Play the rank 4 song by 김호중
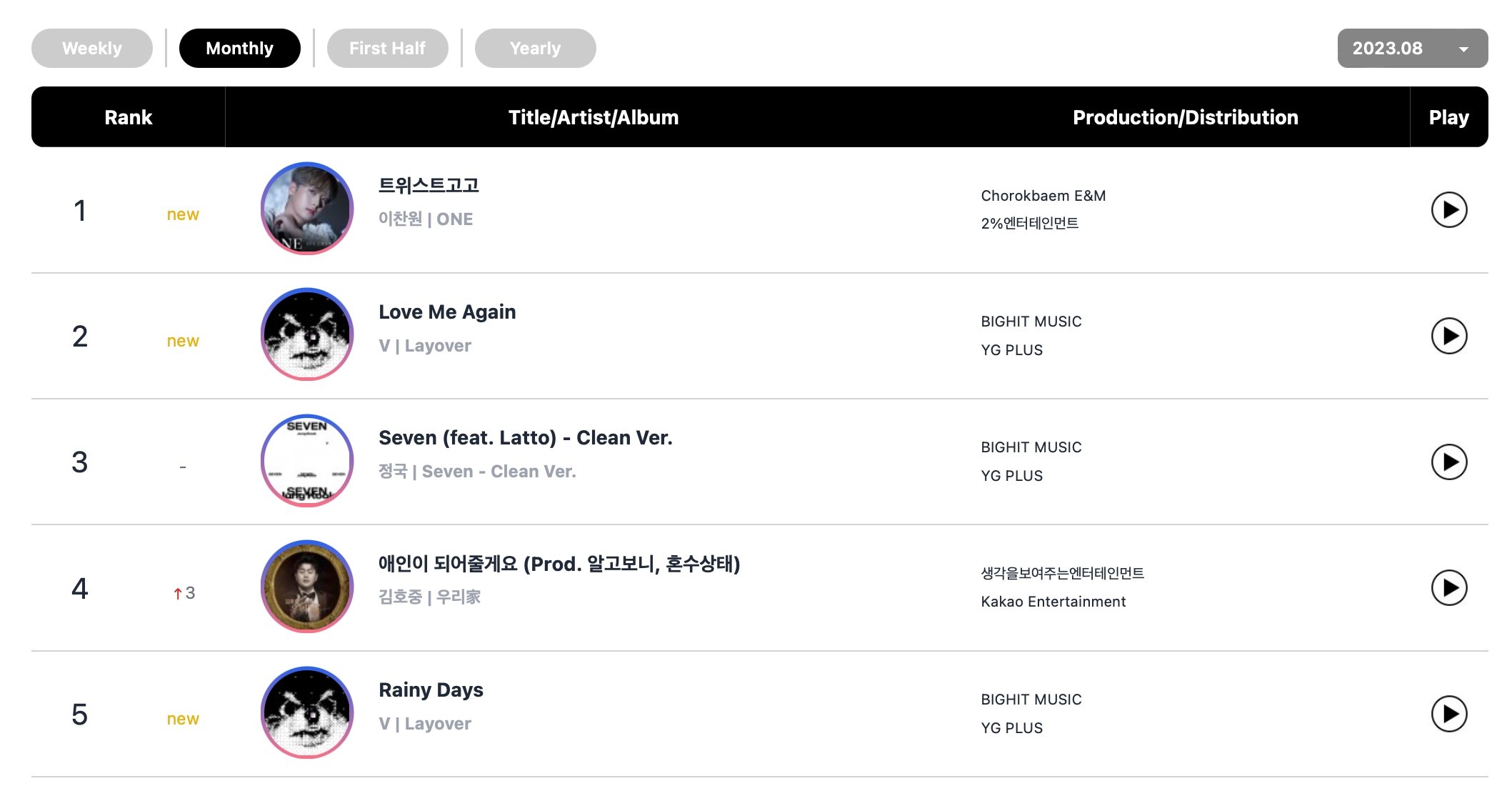1512x786 pixels. [1448, 588]
